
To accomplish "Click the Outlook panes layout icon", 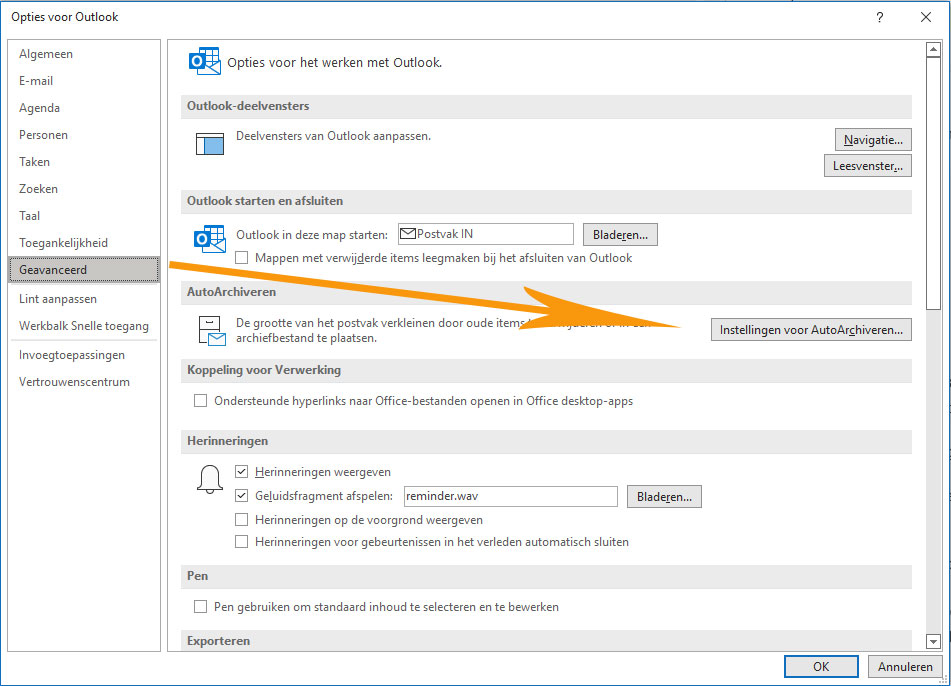I will coord(211,144).
